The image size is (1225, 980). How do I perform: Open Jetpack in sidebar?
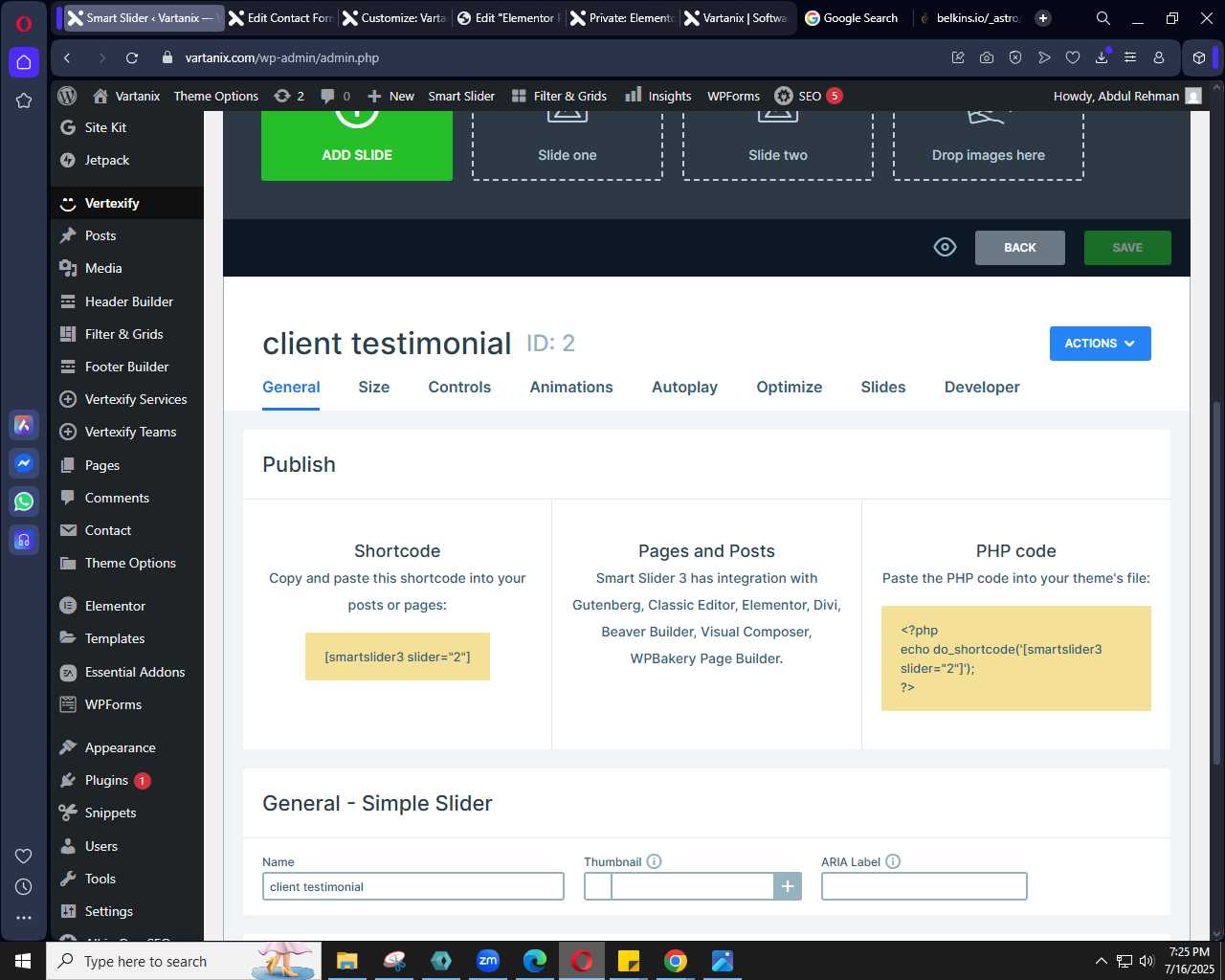pos(126,160)
